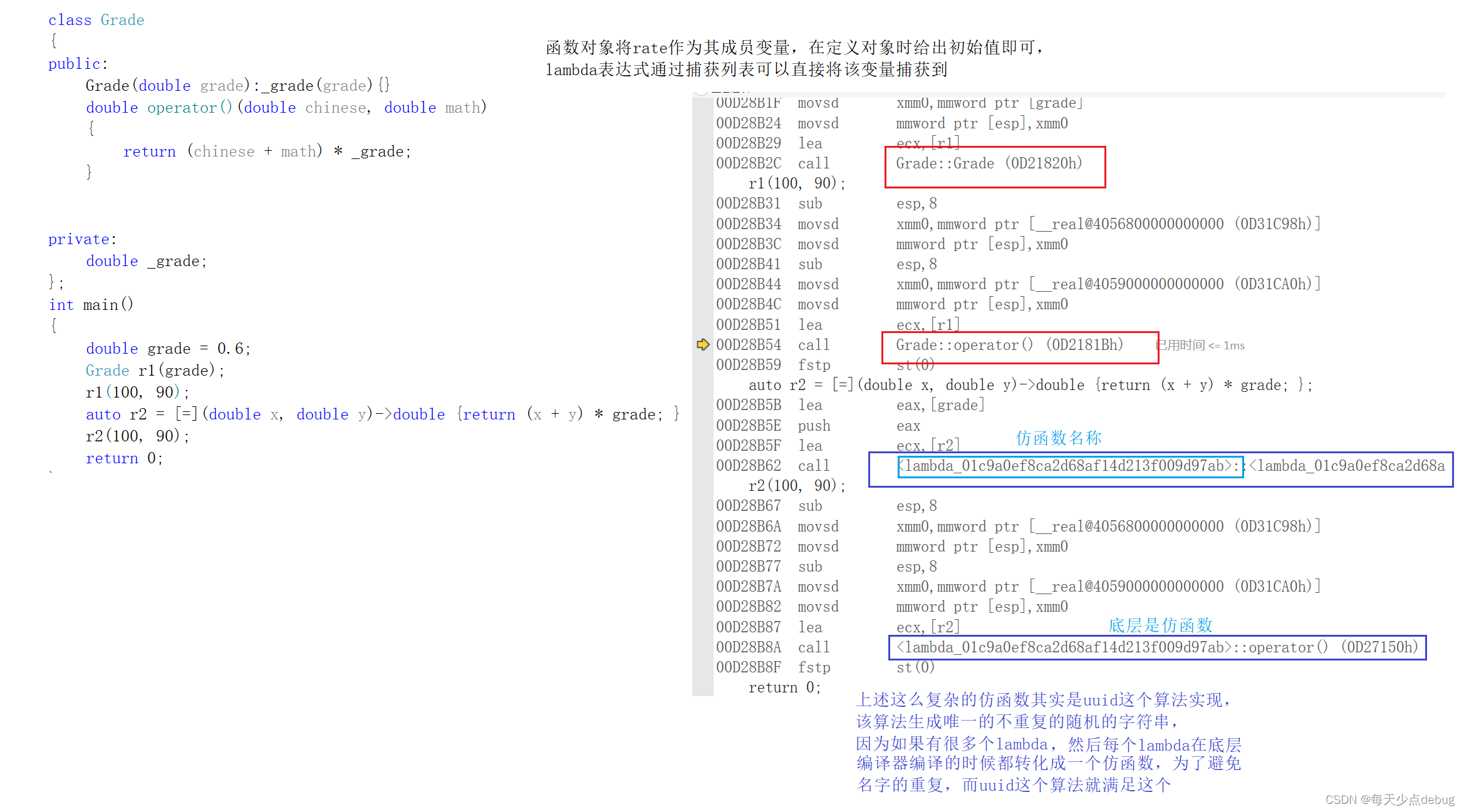Click the movsd instruction at 00D28B82
The width and height of the screenshot is (1464, 812).
pos(892,607)
